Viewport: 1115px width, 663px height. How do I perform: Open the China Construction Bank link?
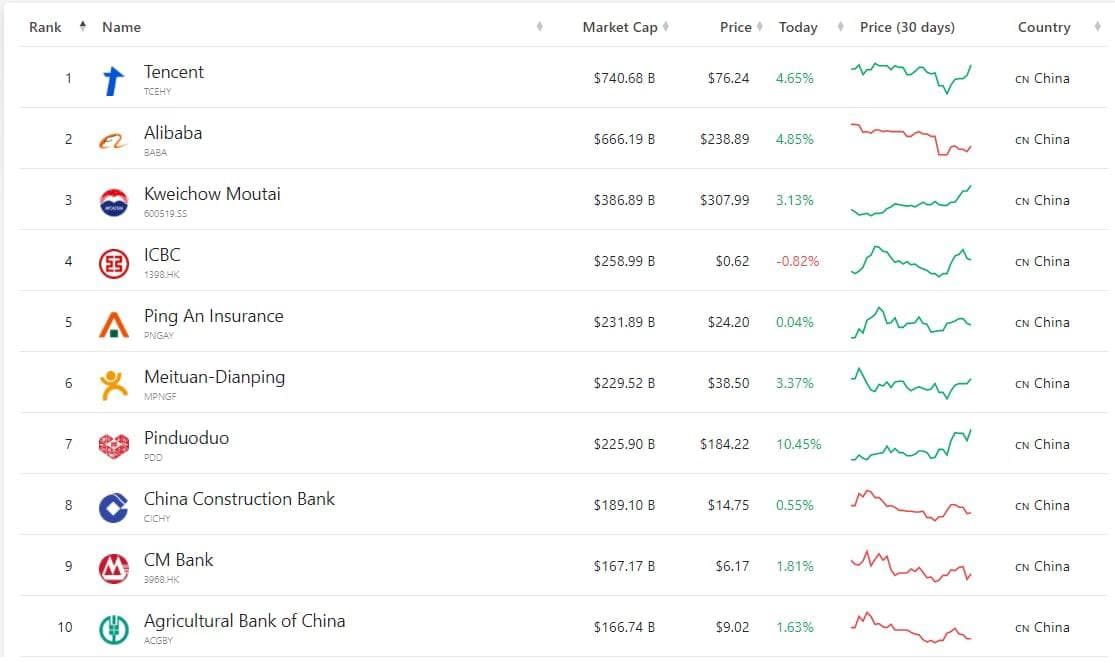(x=239, y=499)
